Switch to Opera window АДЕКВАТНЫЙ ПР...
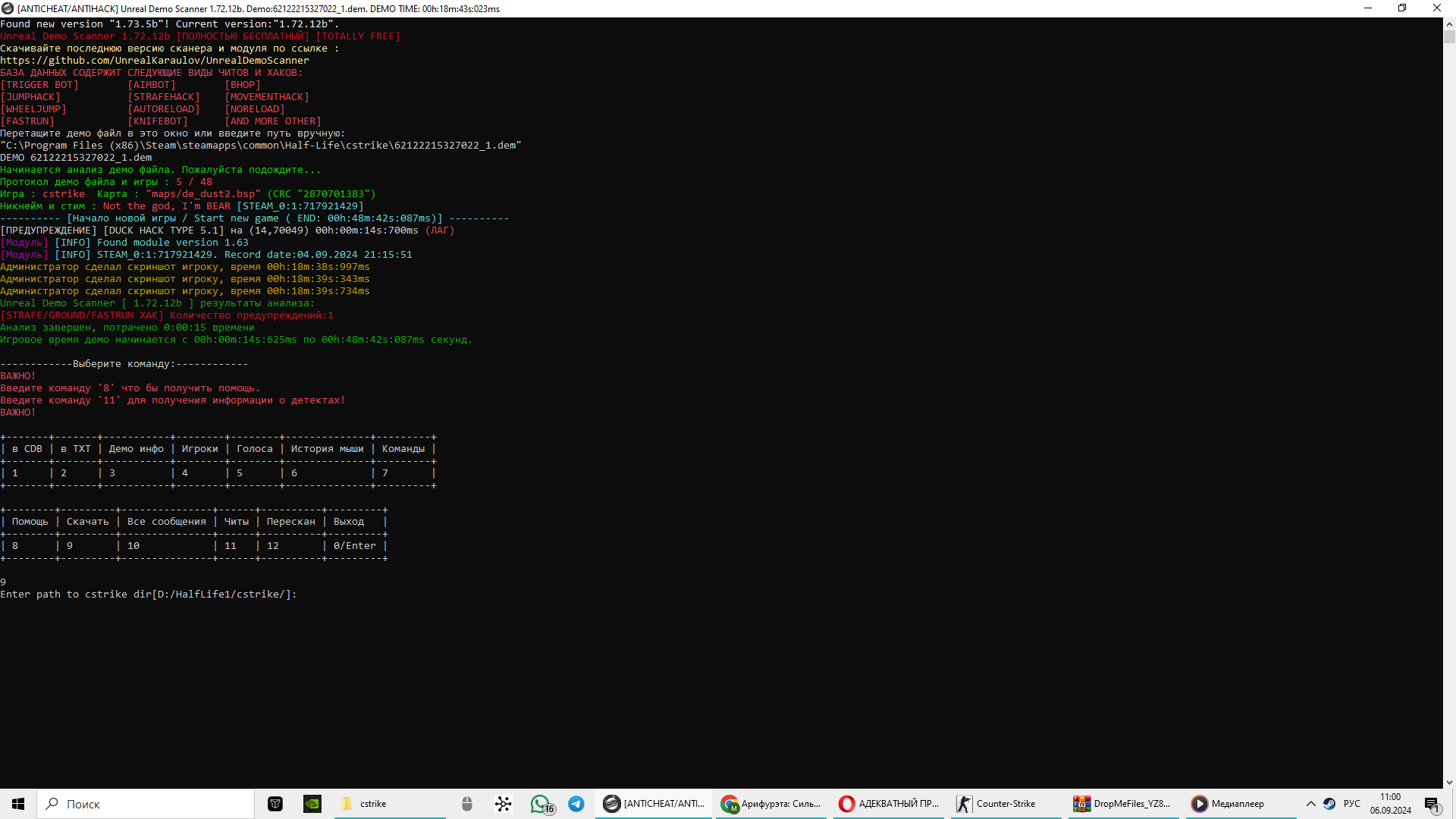The height and width of the screenshot is (819, 1456). (889, 804)
